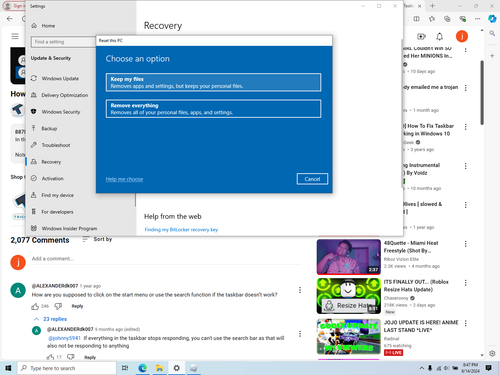Collapse the 23 replies thread

click(50, 319)
